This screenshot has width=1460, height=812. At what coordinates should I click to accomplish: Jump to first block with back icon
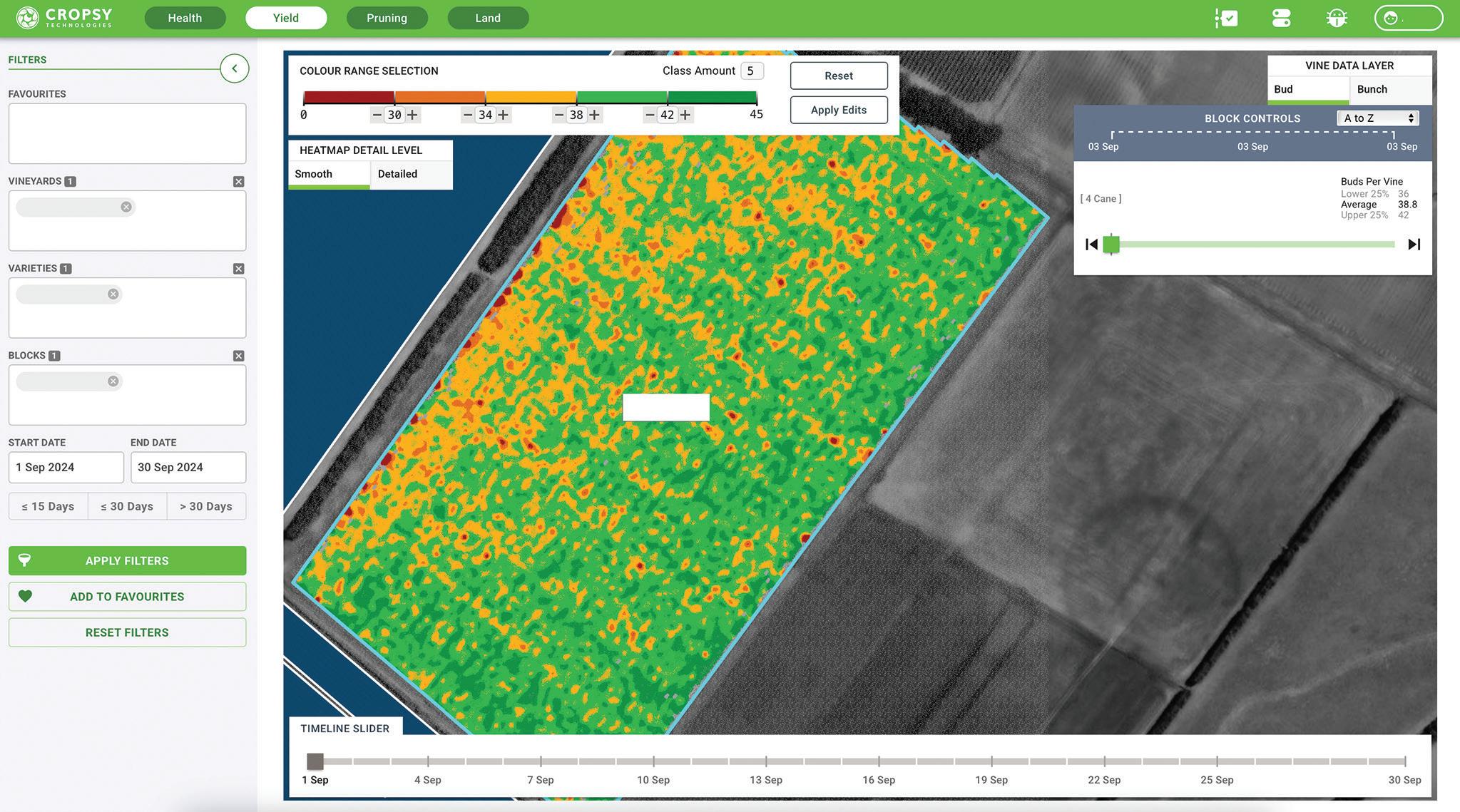coord(1091,245)
